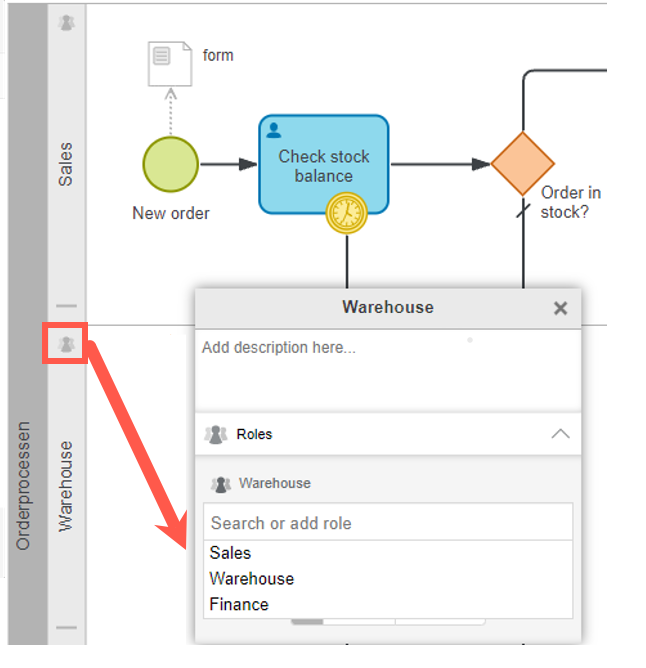This screenshot has height=668, width=646.
Task: Pick Warehouse in the role suggestion list
Action: (x=251, y=579)
